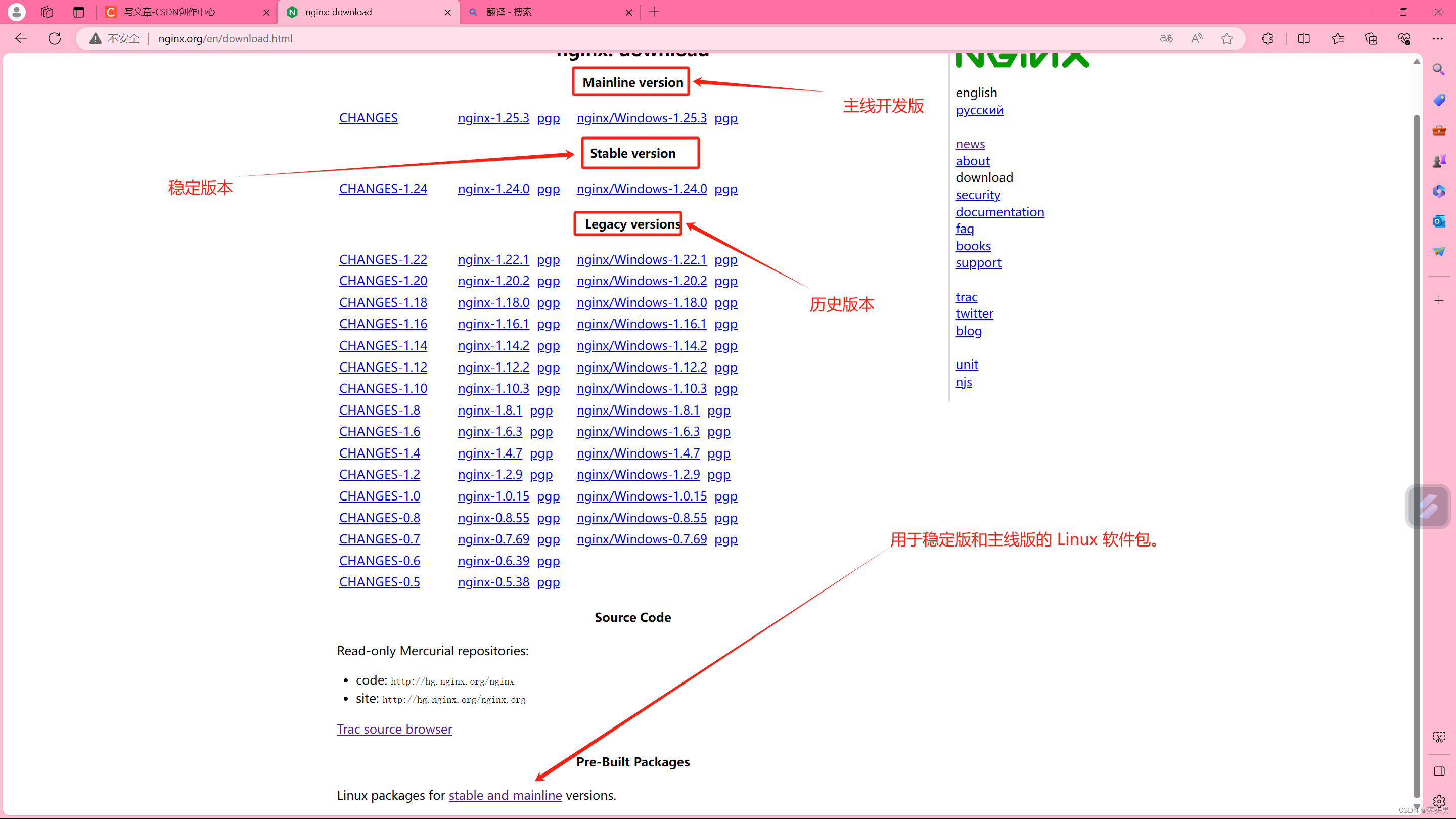Download nginx-1.16.1 source

(x=493, y=324)
